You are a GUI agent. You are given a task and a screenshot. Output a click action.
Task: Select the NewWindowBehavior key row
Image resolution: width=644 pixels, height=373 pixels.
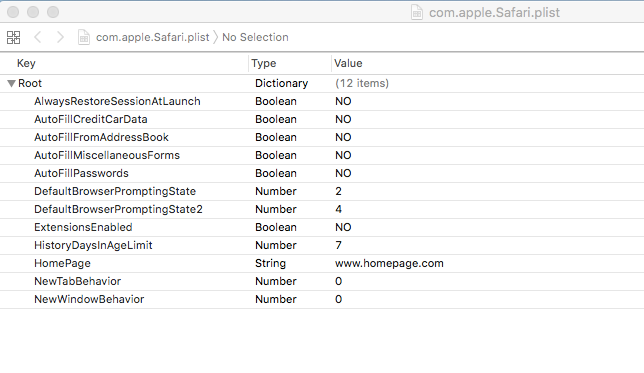[x=322, y=299]
